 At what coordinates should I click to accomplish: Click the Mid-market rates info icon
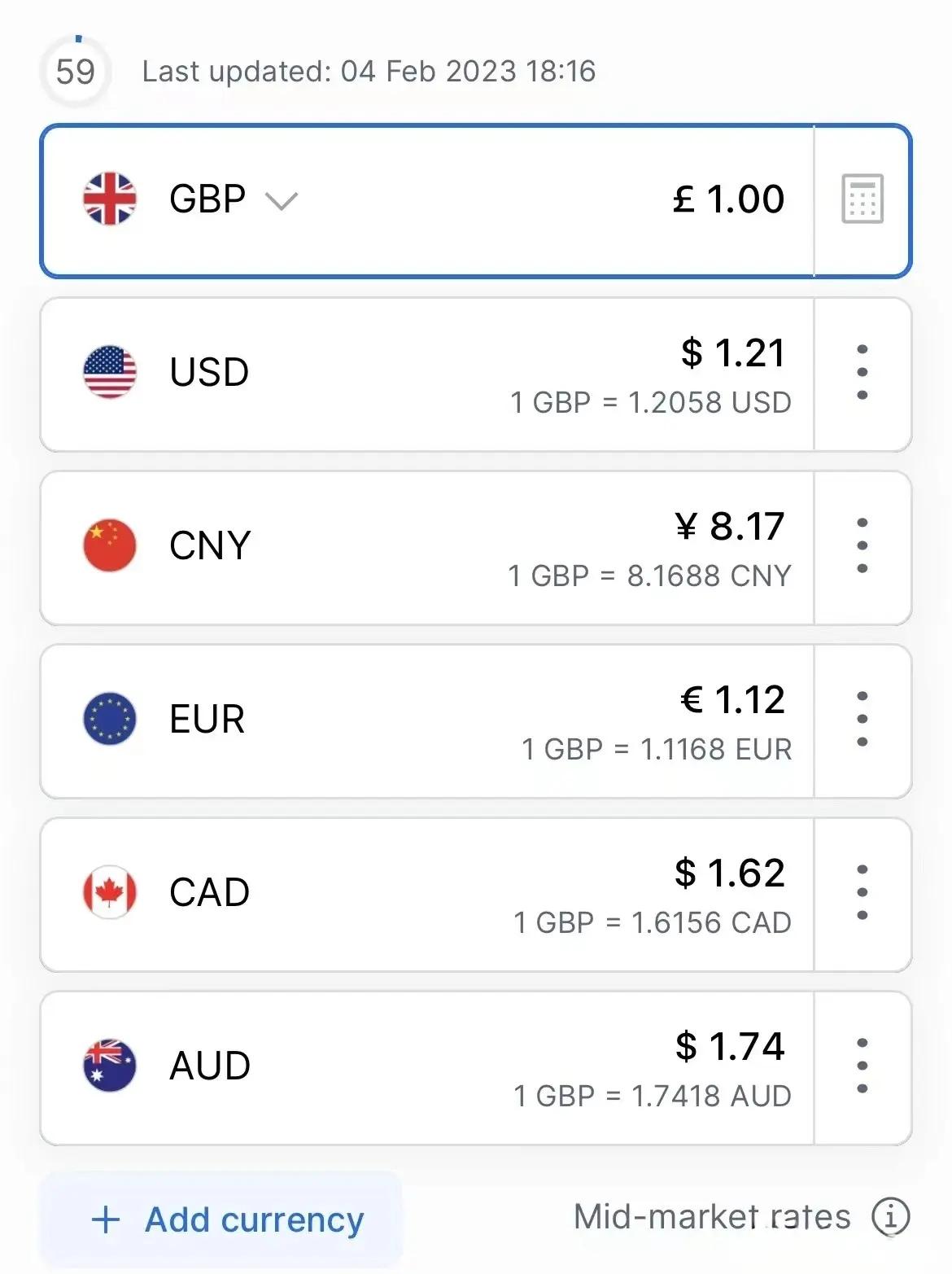890,1217
